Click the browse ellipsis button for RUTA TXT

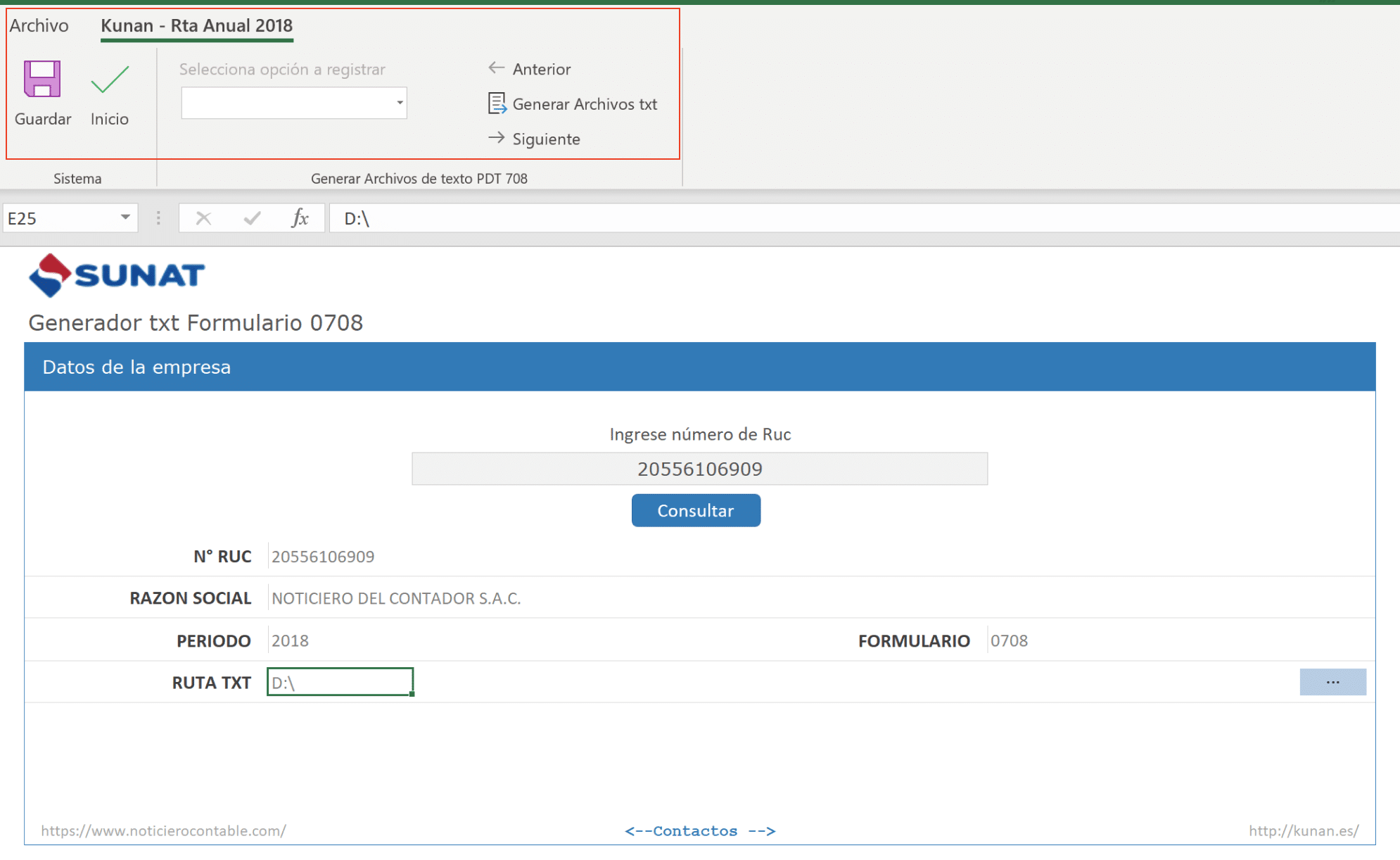1332,682
